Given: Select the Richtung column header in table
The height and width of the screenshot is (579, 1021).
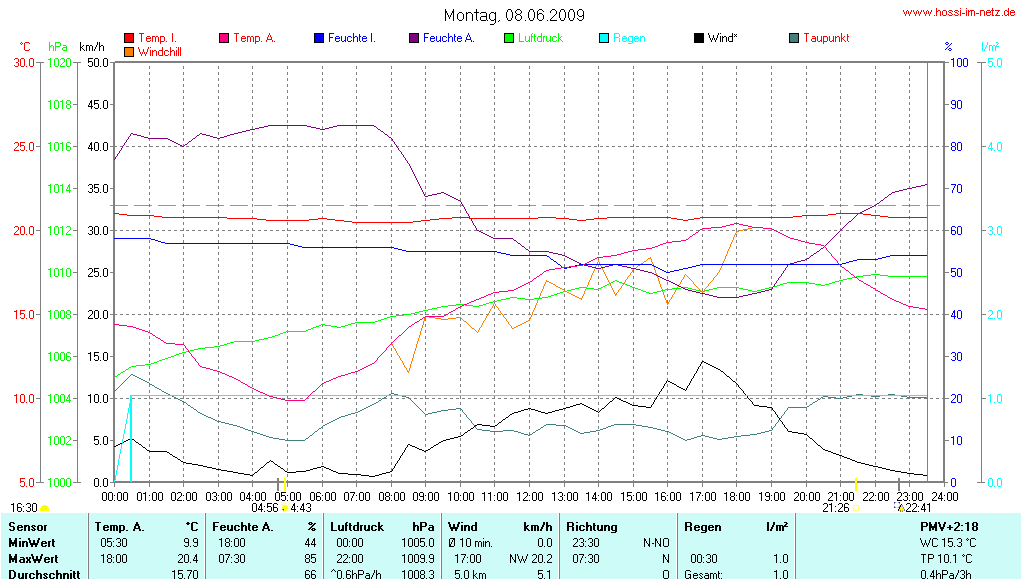Looking at the screenshot, I should [591, 526].
